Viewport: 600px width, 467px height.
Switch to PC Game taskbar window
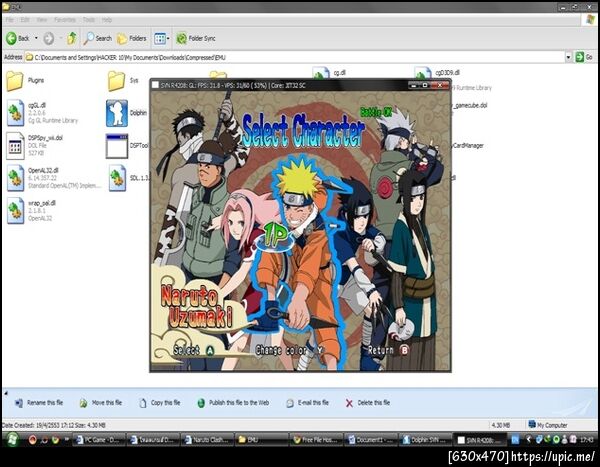99,440
